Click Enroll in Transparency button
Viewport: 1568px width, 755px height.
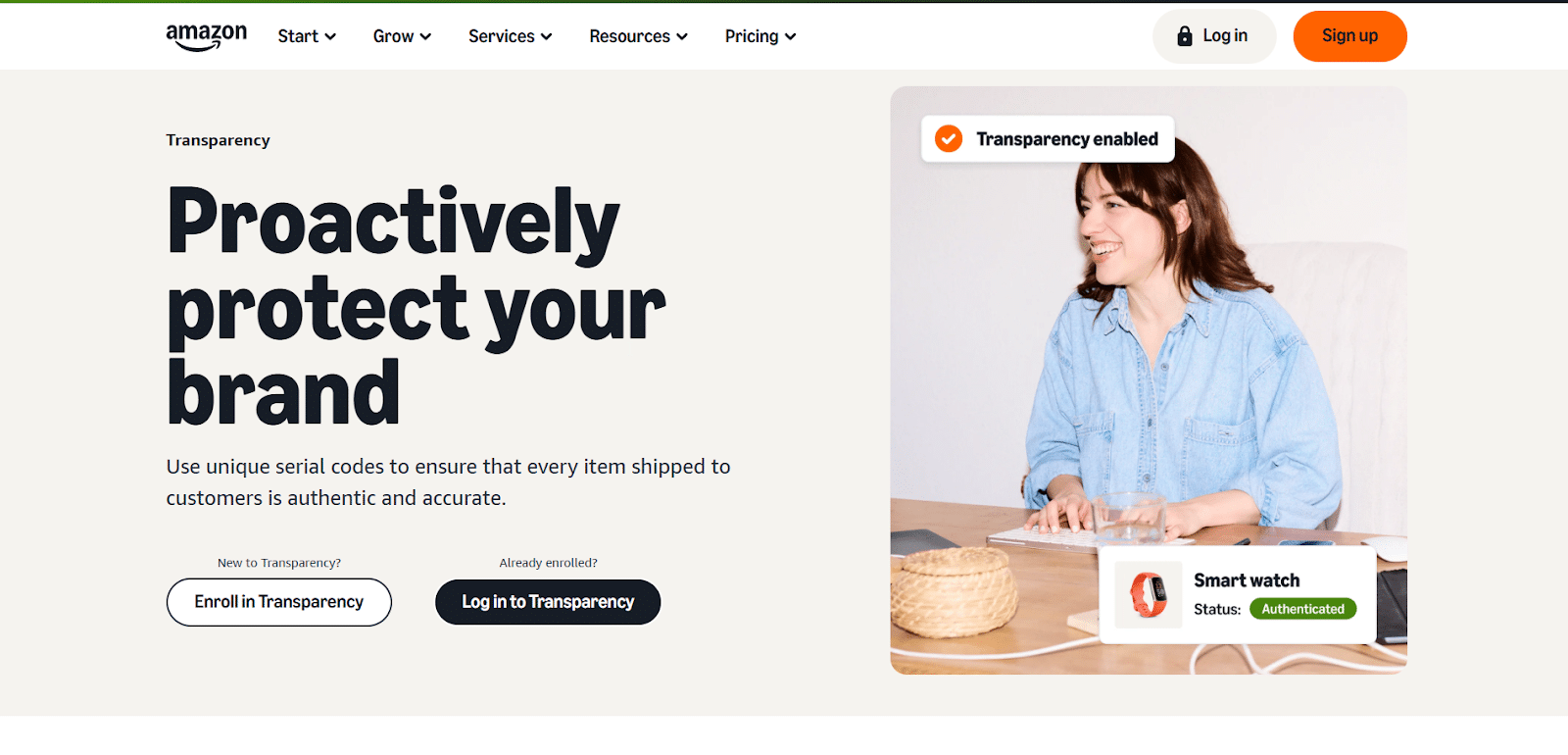[279, 602]
